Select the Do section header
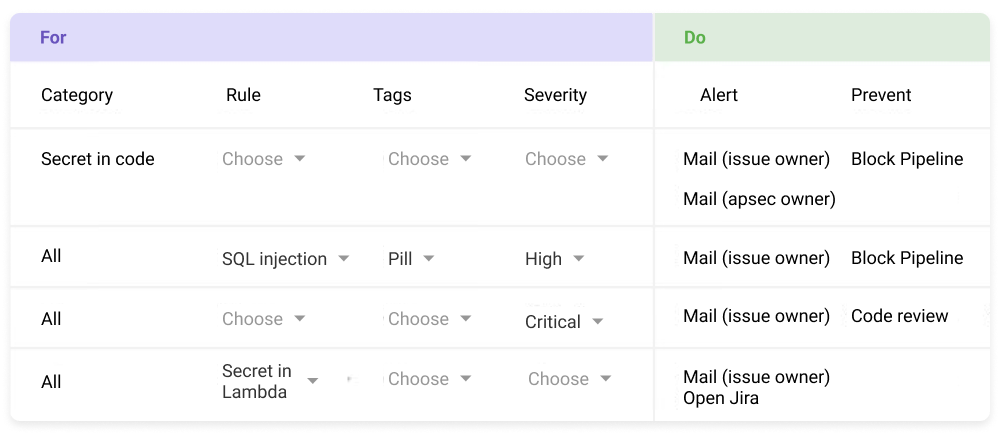The width and height of the screenshot is (1000, 433). click(822, 37)
